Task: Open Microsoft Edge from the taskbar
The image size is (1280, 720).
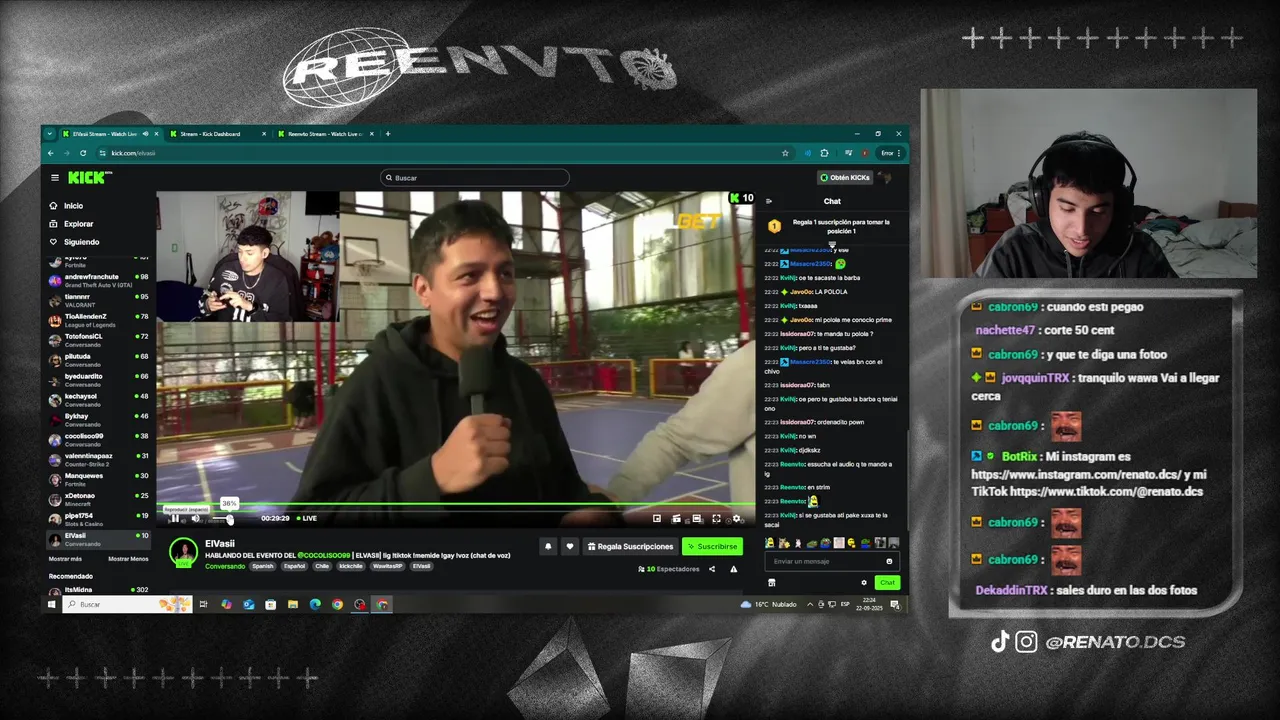Action: (315, 604)
